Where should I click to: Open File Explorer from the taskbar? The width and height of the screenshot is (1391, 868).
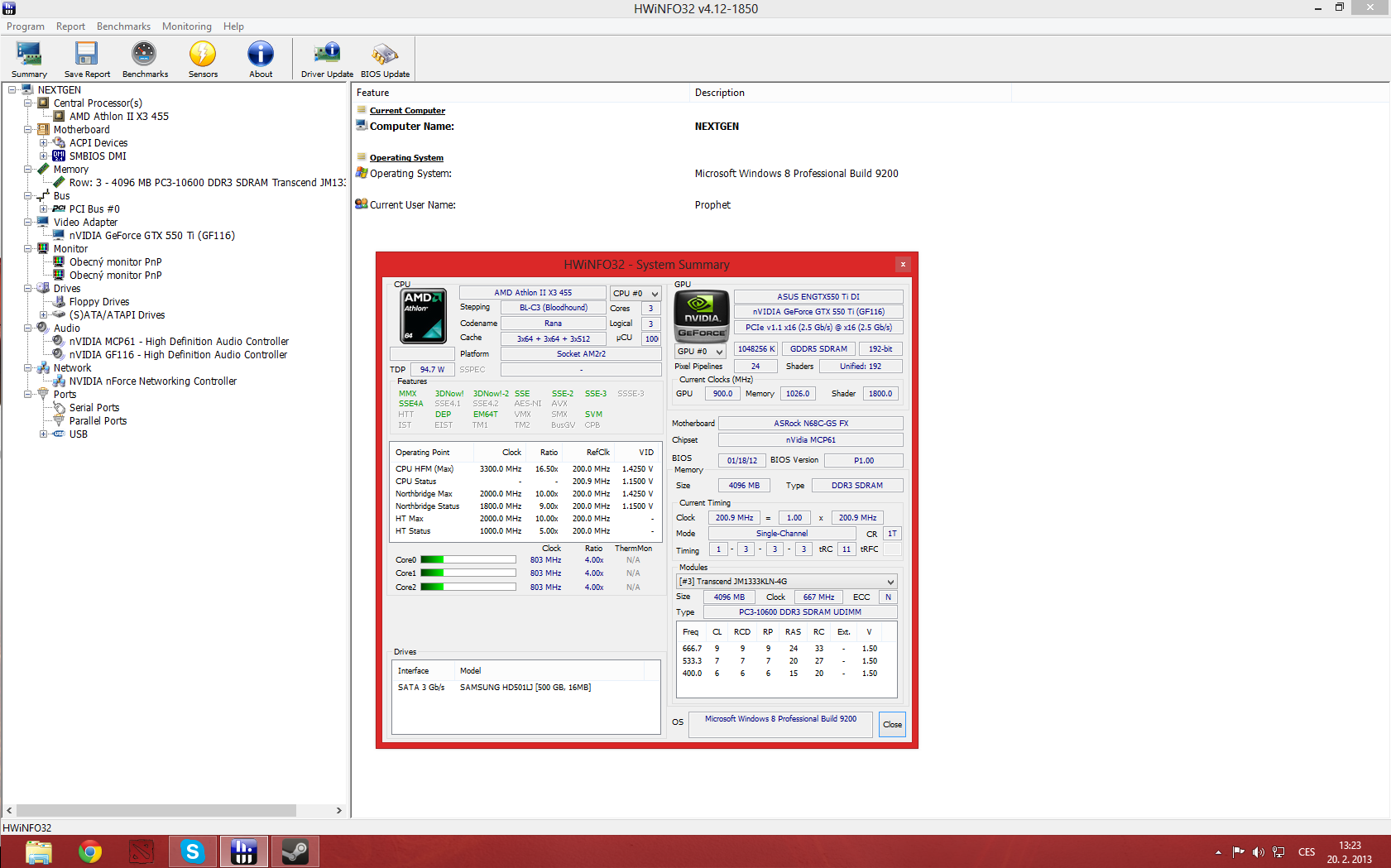(39, 851)
